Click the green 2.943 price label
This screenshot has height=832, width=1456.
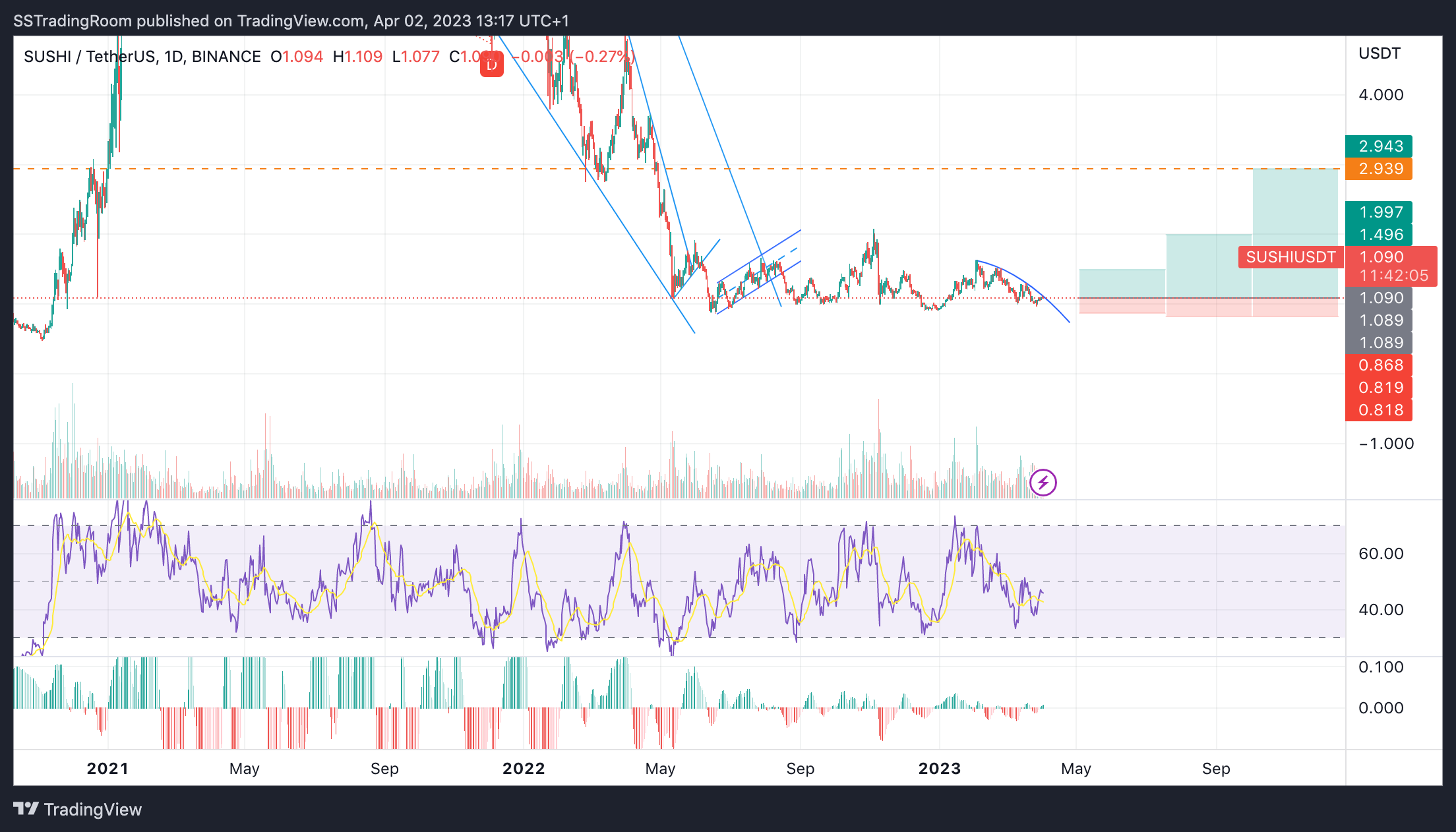pyautogui.click(x=1379, y=146)
